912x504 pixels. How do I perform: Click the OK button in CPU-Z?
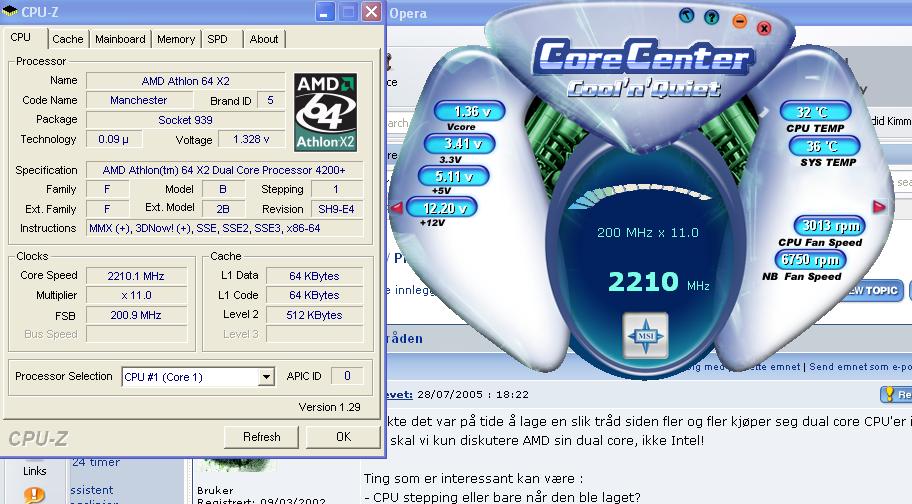pos(343,437)
